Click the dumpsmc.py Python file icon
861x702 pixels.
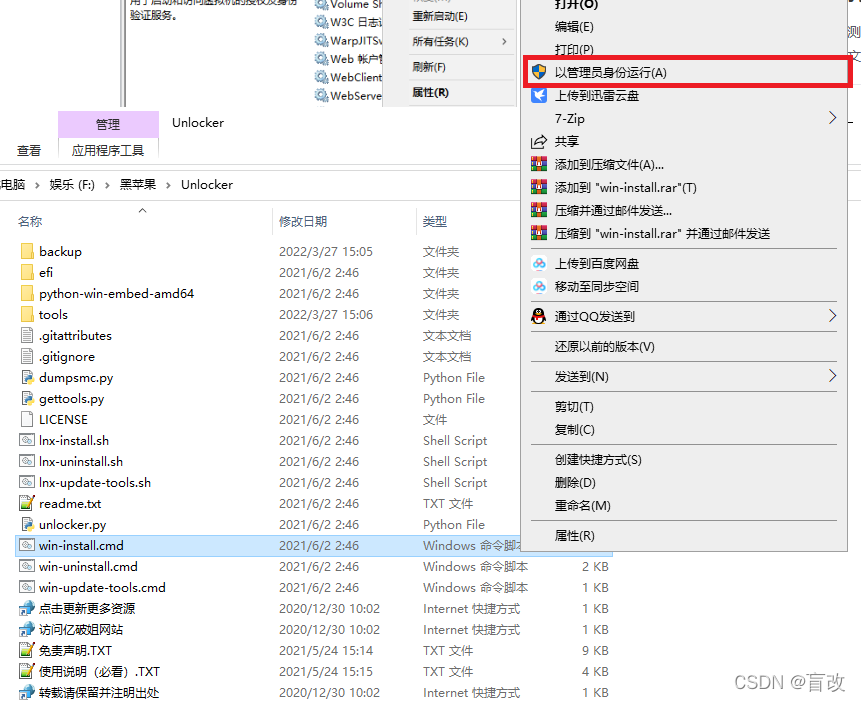26,377
